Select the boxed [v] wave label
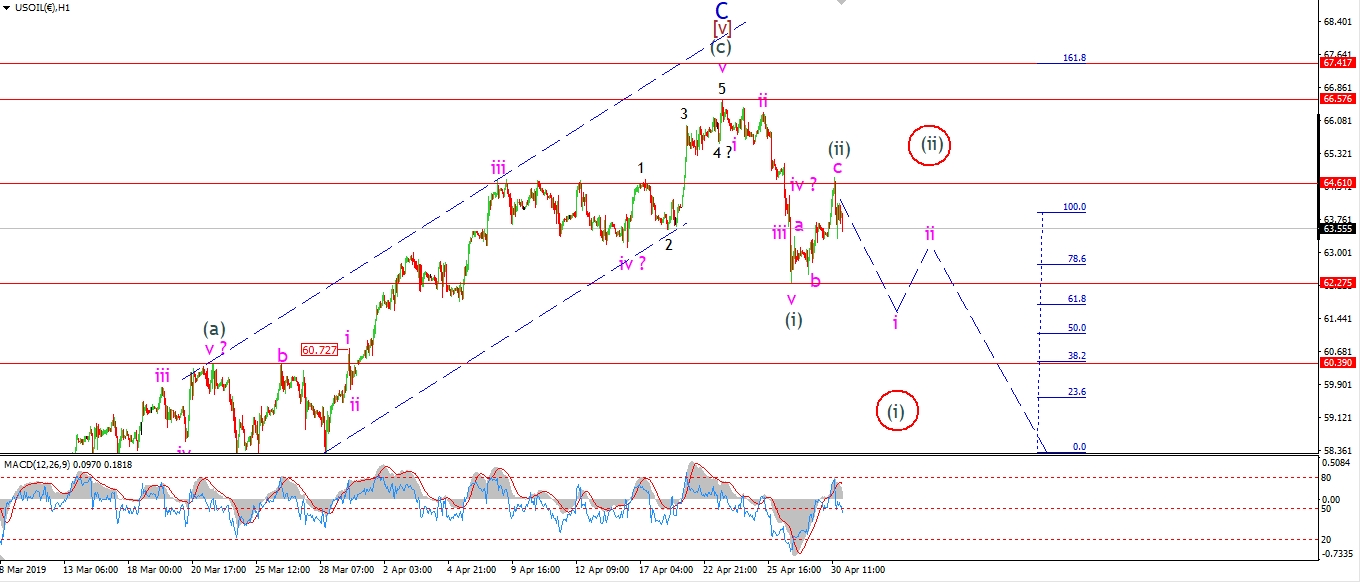Viewport: 1361px width, 582px height. pyautogui.click(x=721, y=28)
